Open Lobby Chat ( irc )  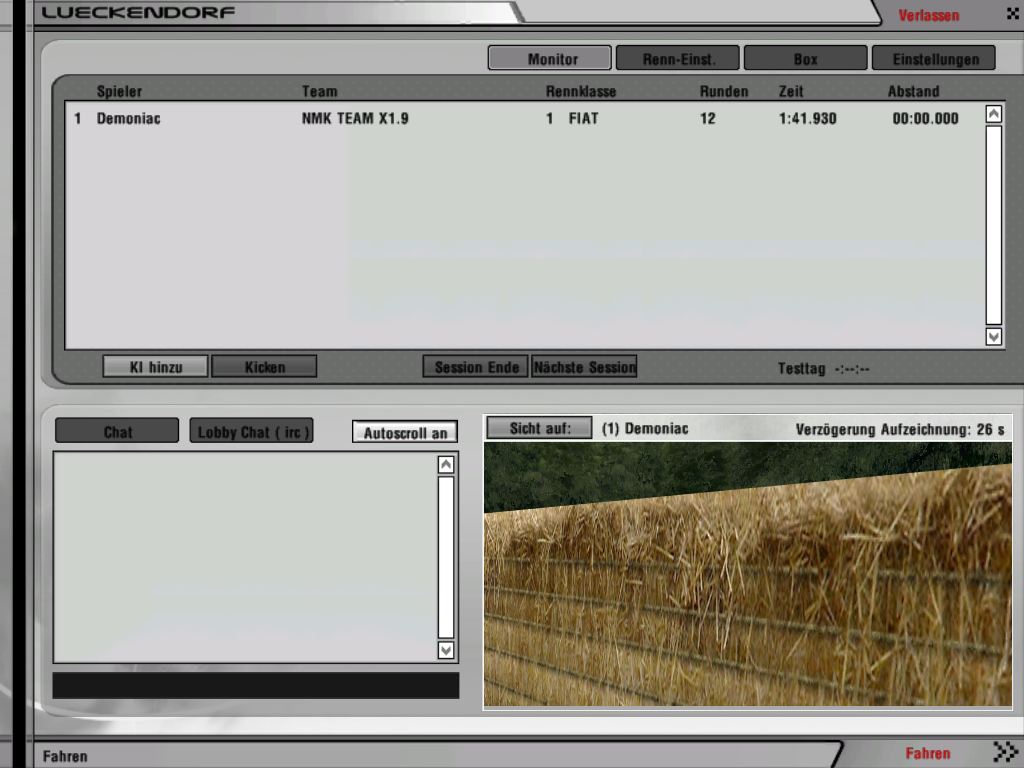[x=252, y=432]
